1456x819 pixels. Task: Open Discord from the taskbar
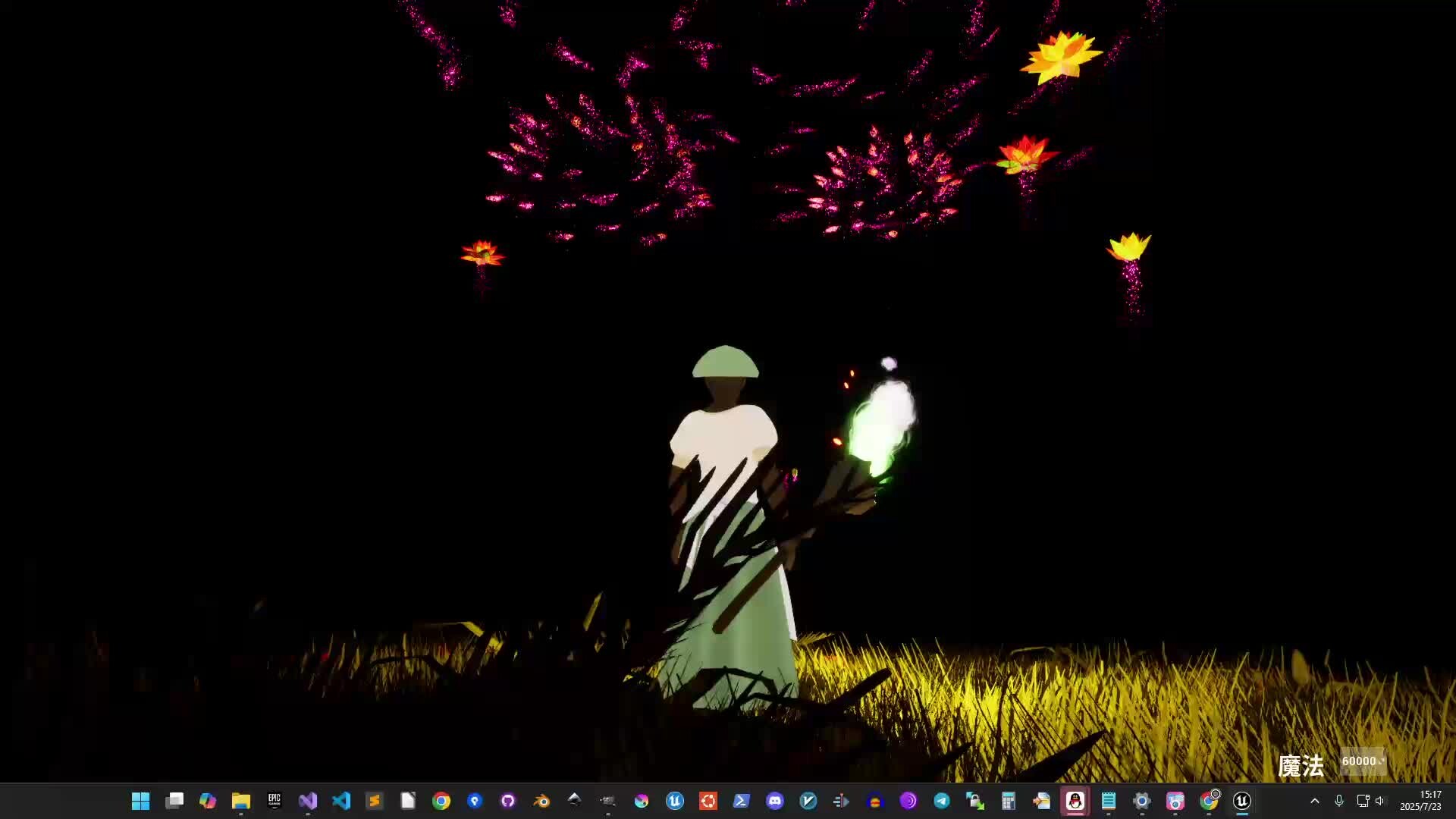(775, 801)
